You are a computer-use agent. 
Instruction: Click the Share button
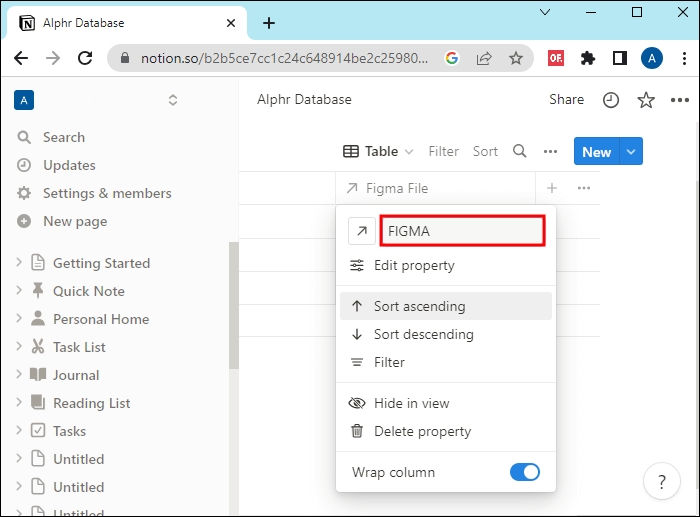566,100
